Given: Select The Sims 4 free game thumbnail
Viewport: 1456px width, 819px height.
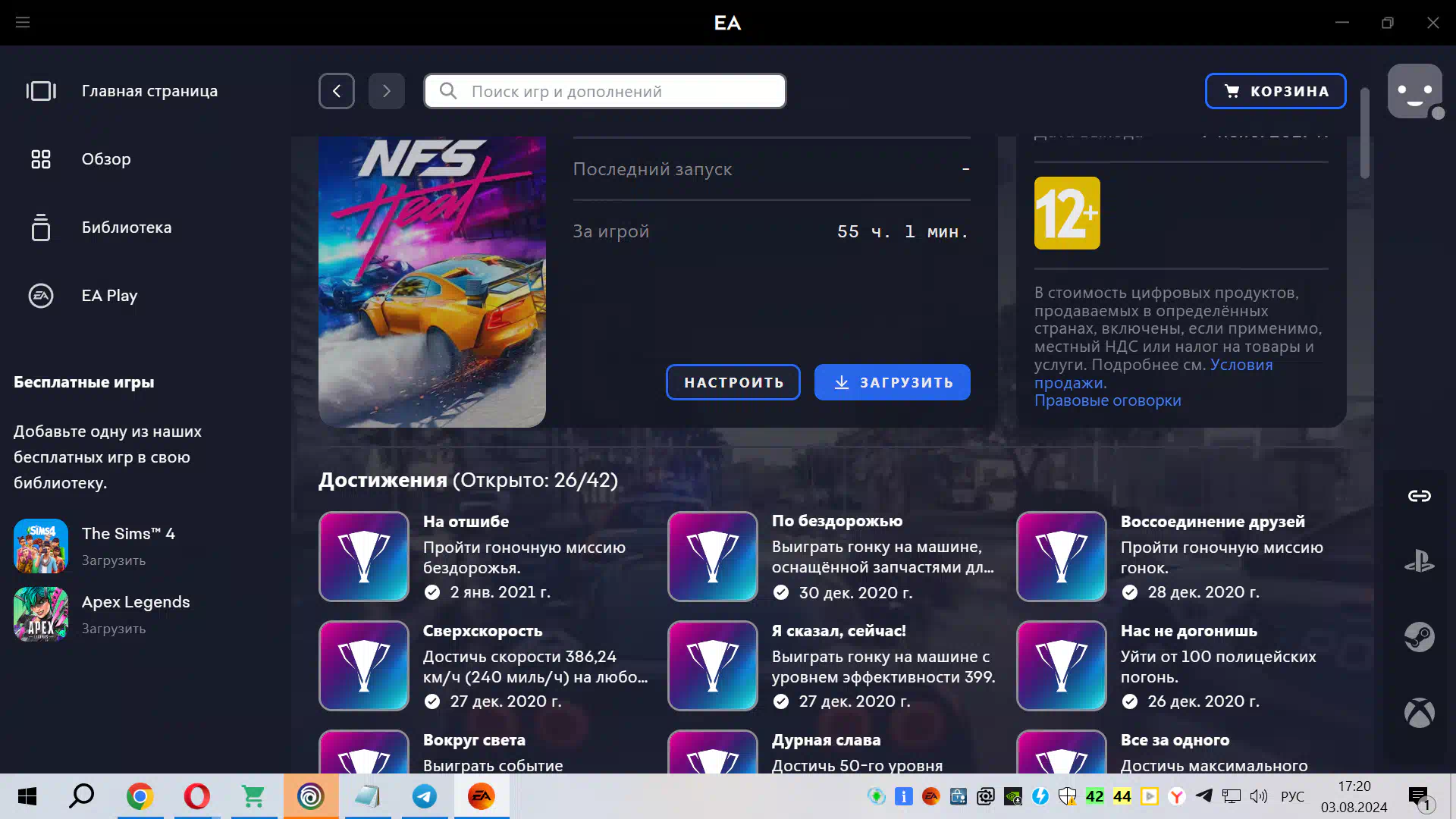Looking at the screenshot, I should 41,546.
